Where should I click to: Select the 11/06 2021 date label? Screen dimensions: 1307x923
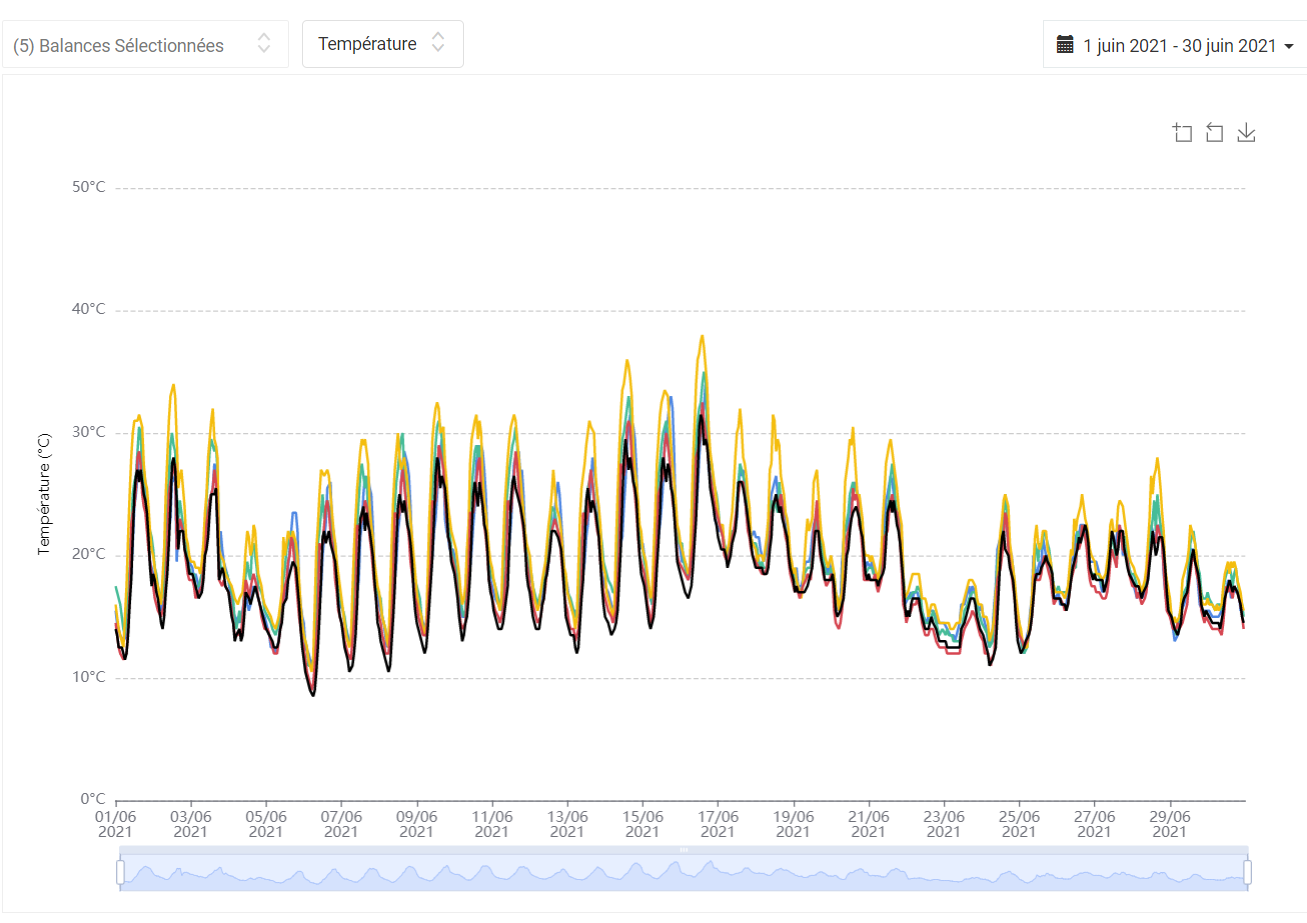coord(492,823)
